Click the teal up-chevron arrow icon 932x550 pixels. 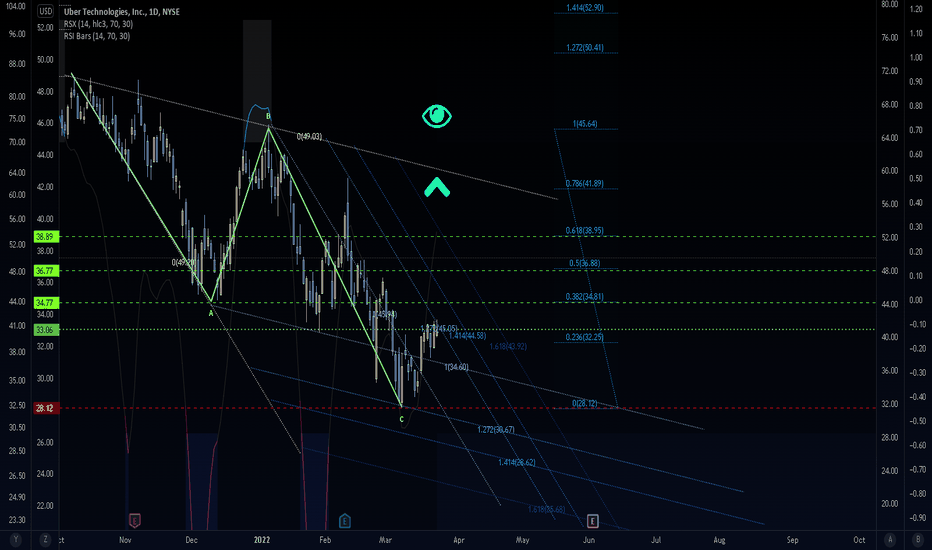coord(437,187)
